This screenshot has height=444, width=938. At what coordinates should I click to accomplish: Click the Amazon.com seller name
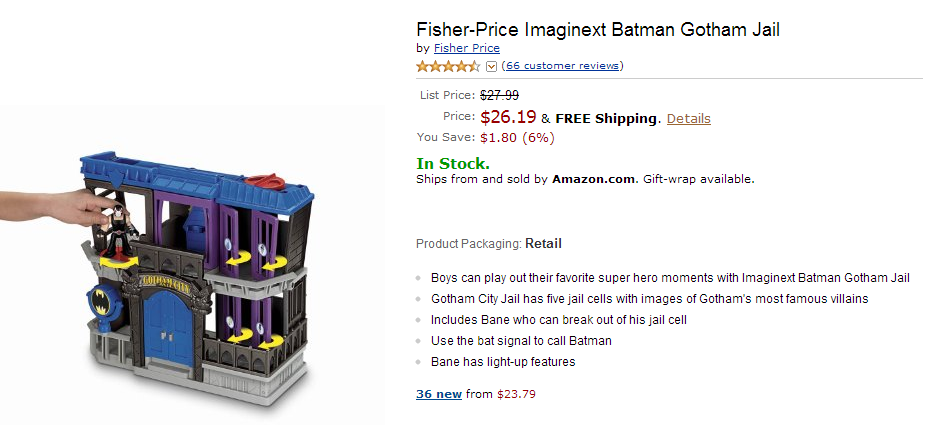click(x=593, y=179)
